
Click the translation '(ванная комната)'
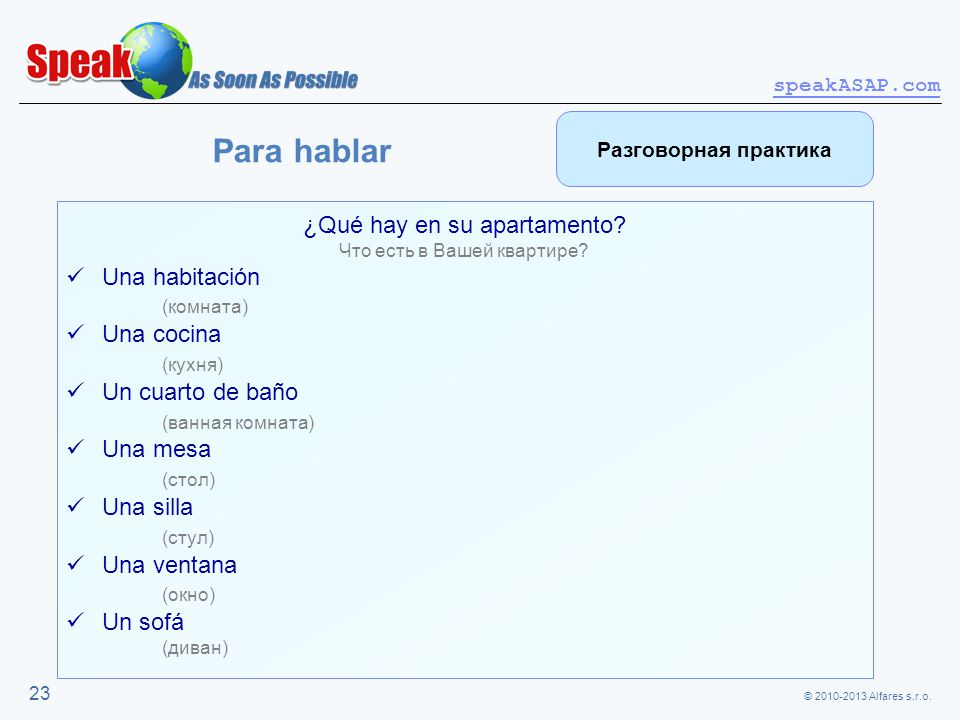[x=238, y=422]
